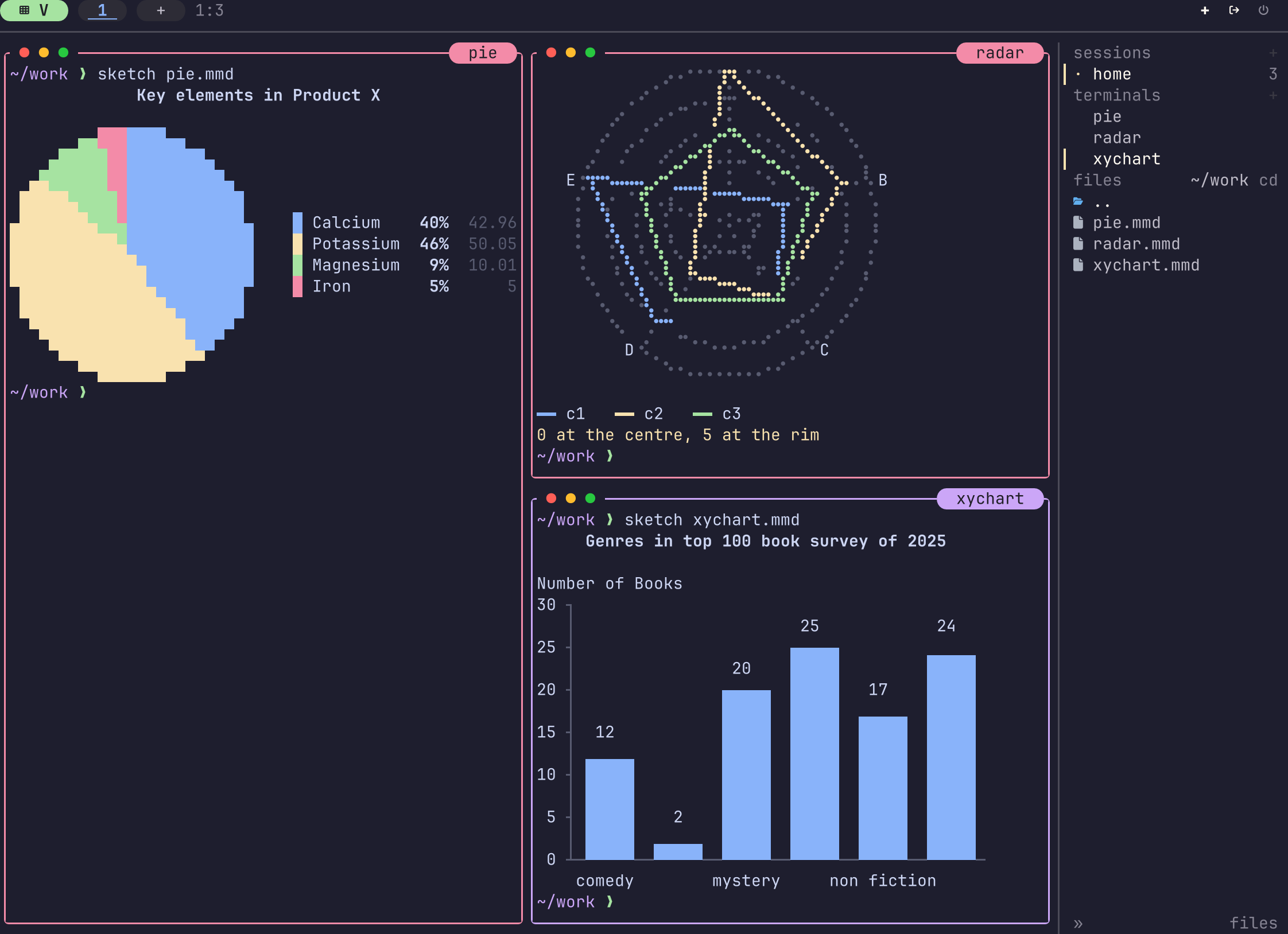Click the radar pane title tab
Image resolution: width=1288 pixels, height=934 pixels.
(x=1000, y=53)
